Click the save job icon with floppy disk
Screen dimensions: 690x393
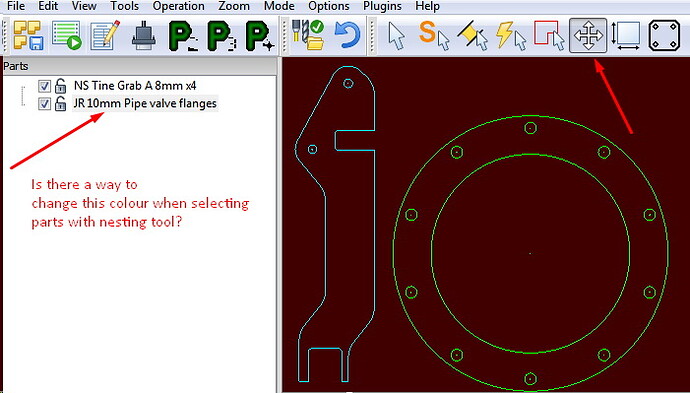[29, 35]
